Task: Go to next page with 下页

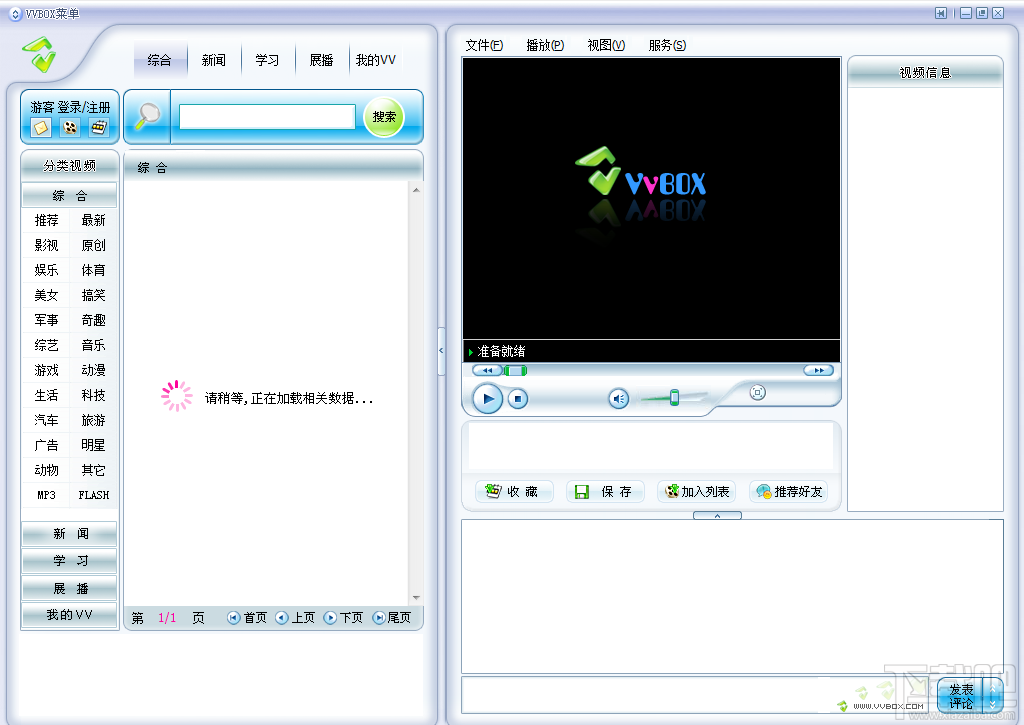Action: 344,618
